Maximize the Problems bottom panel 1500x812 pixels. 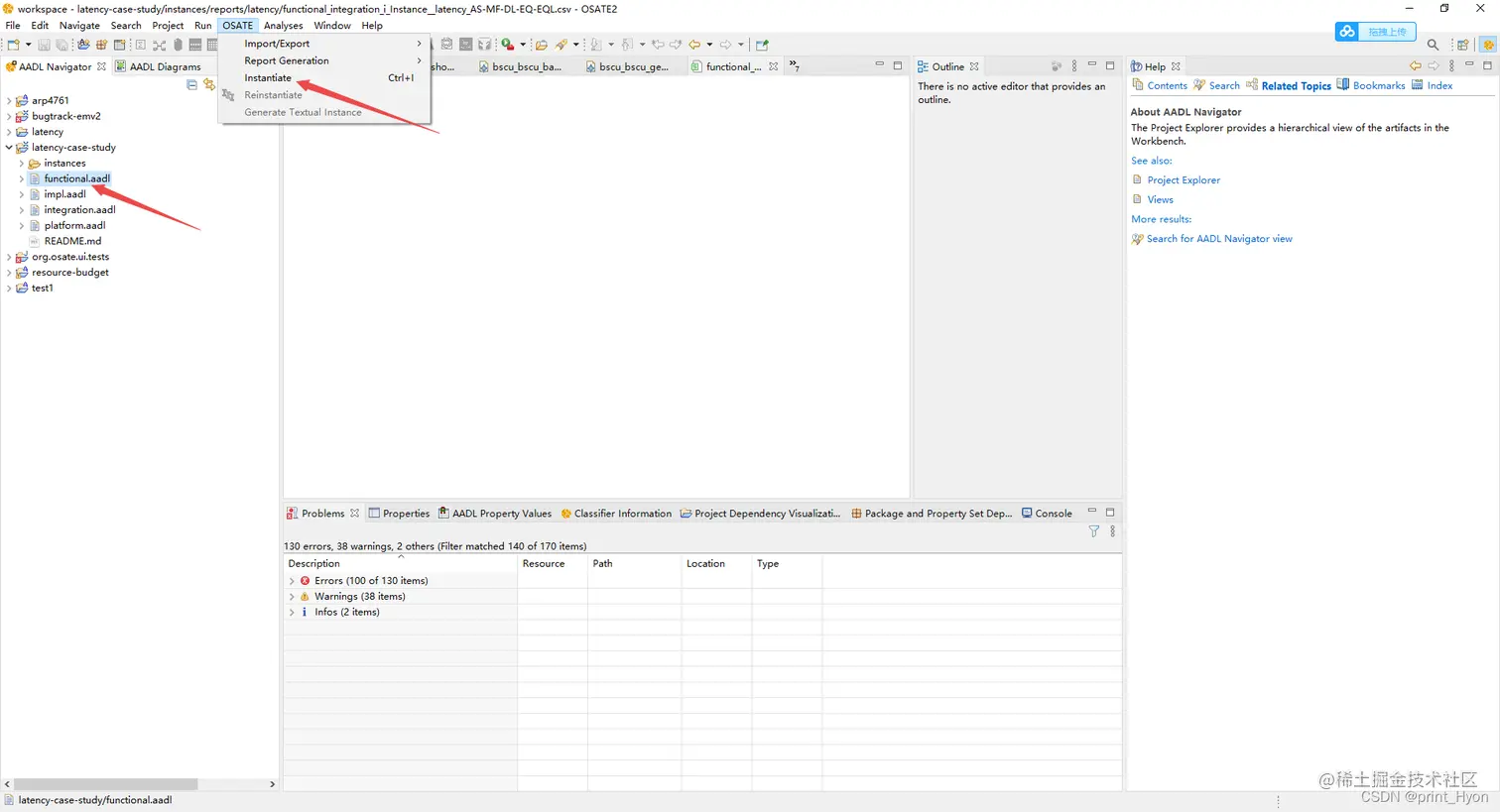(1110, 512)
